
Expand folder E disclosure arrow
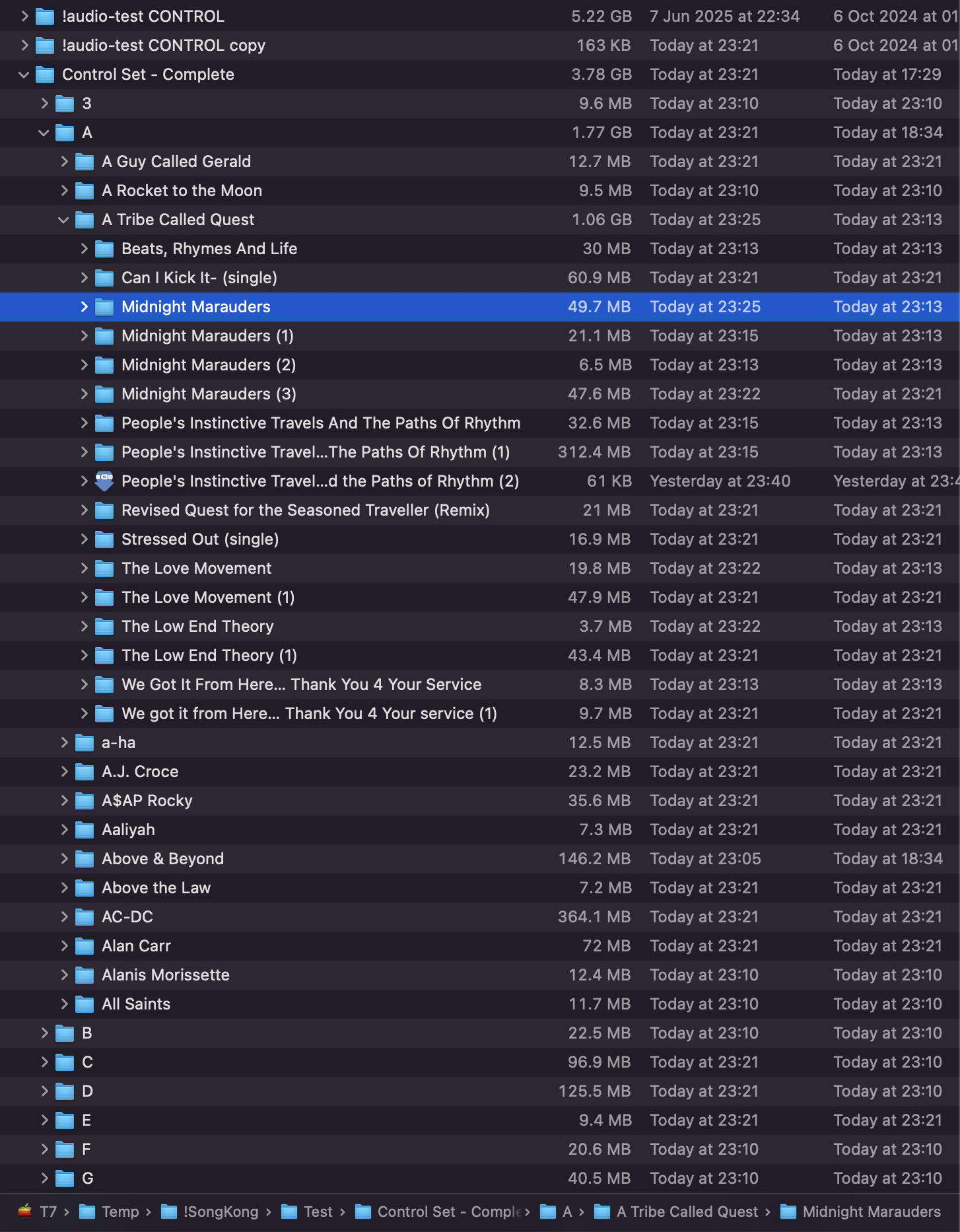tap(44, 1120)
